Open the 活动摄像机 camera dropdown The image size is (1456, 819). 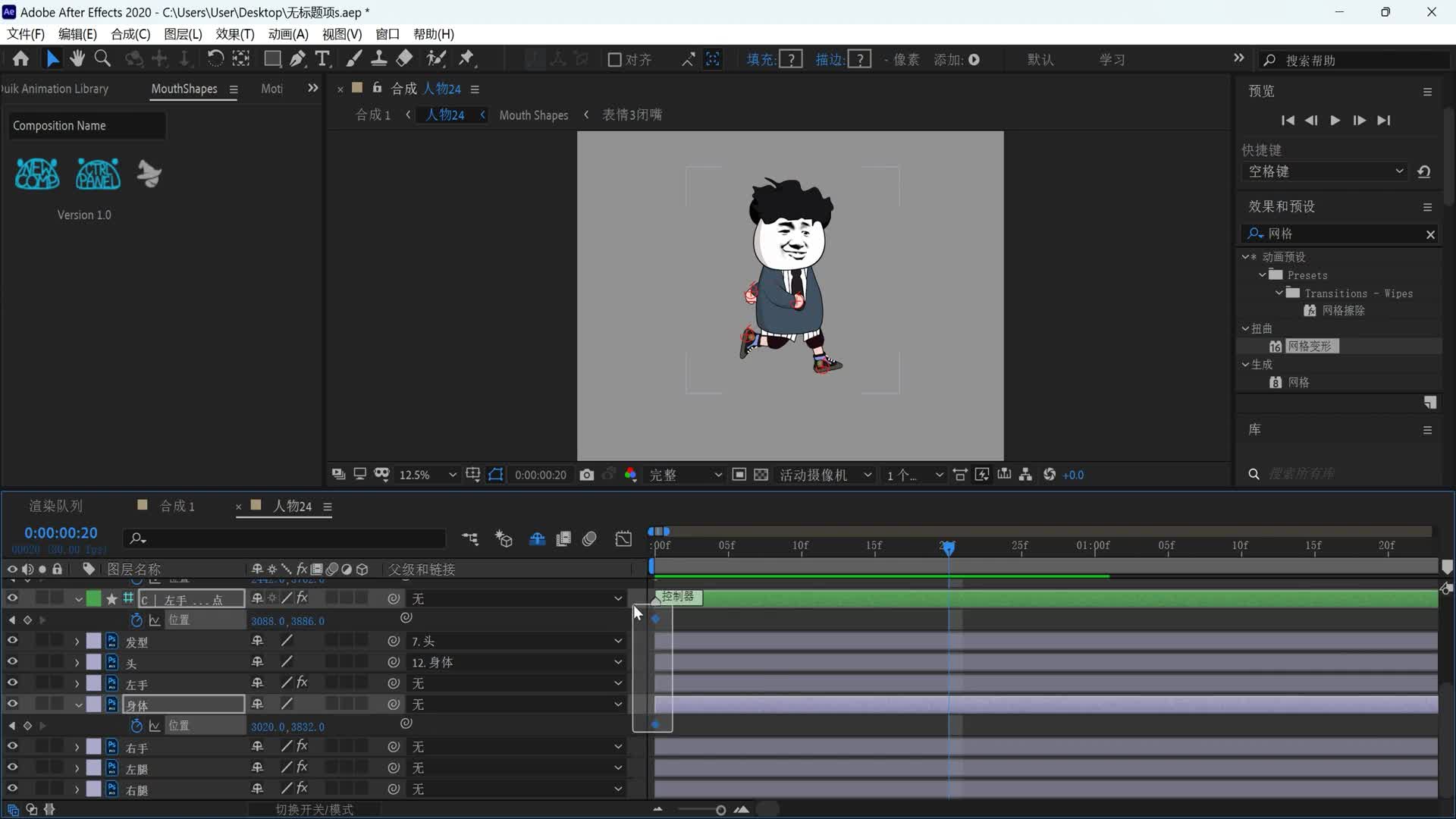[x=826, y=475]
